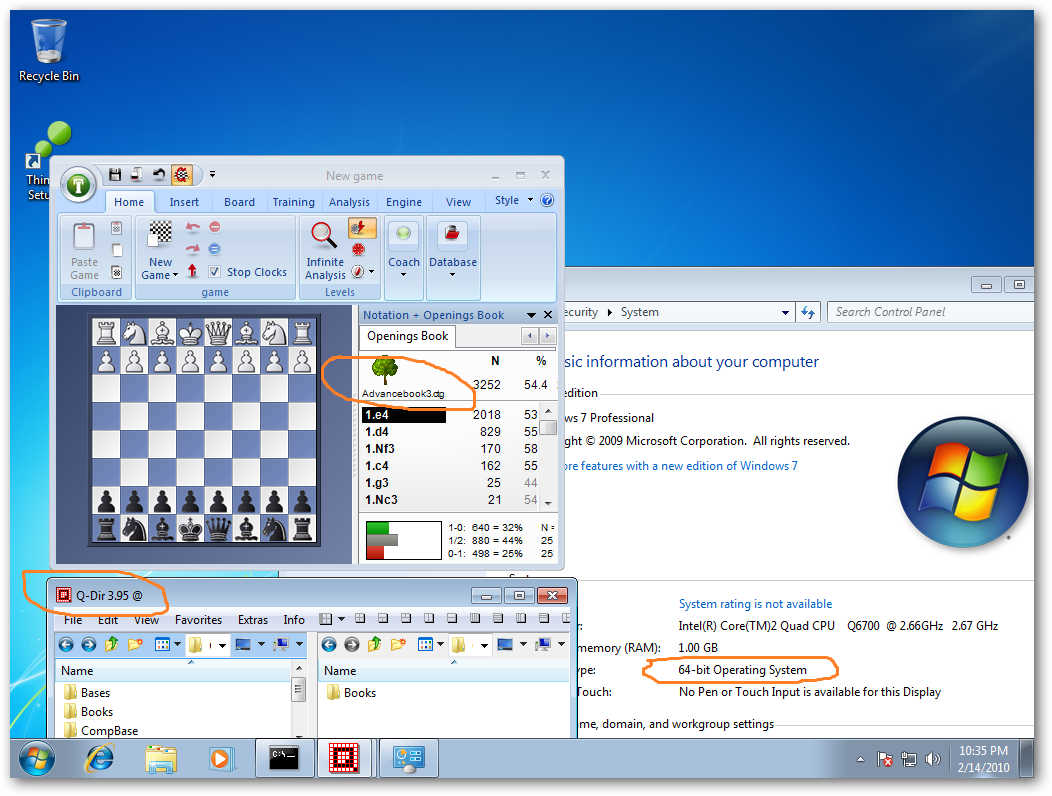Click the highlighted chess engine icon in title bar
1052x796 pixels.
coord(181,175)
